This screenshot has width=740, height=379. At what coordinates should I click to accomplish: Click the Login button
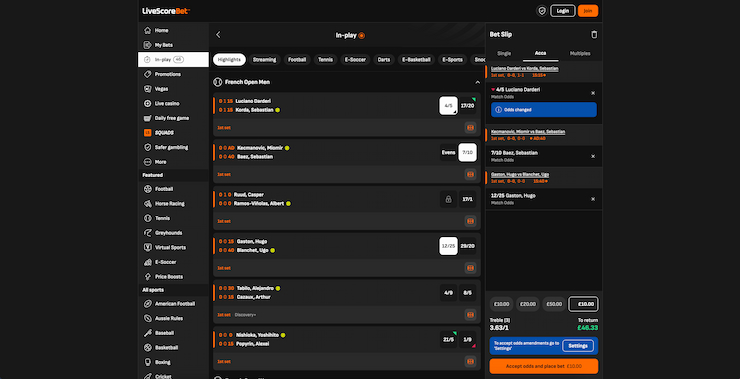click(563, 11)
